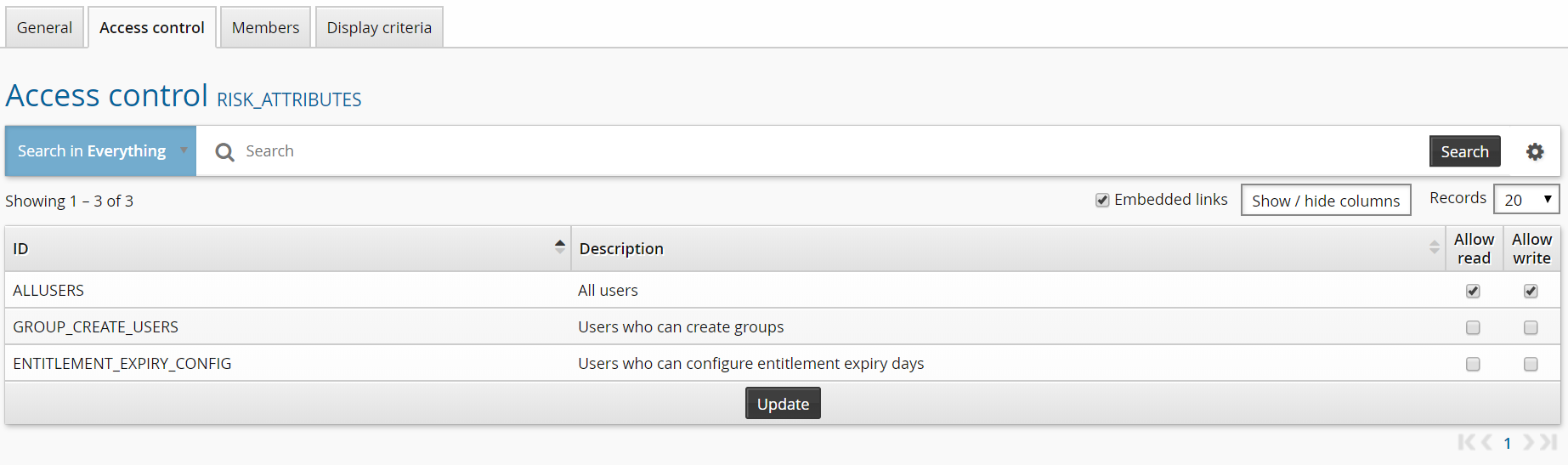Screen dimensions: 1568x465
Task: Open the Search in Everything dropdown
Action: pyautogui.click(x=100, y=151)
